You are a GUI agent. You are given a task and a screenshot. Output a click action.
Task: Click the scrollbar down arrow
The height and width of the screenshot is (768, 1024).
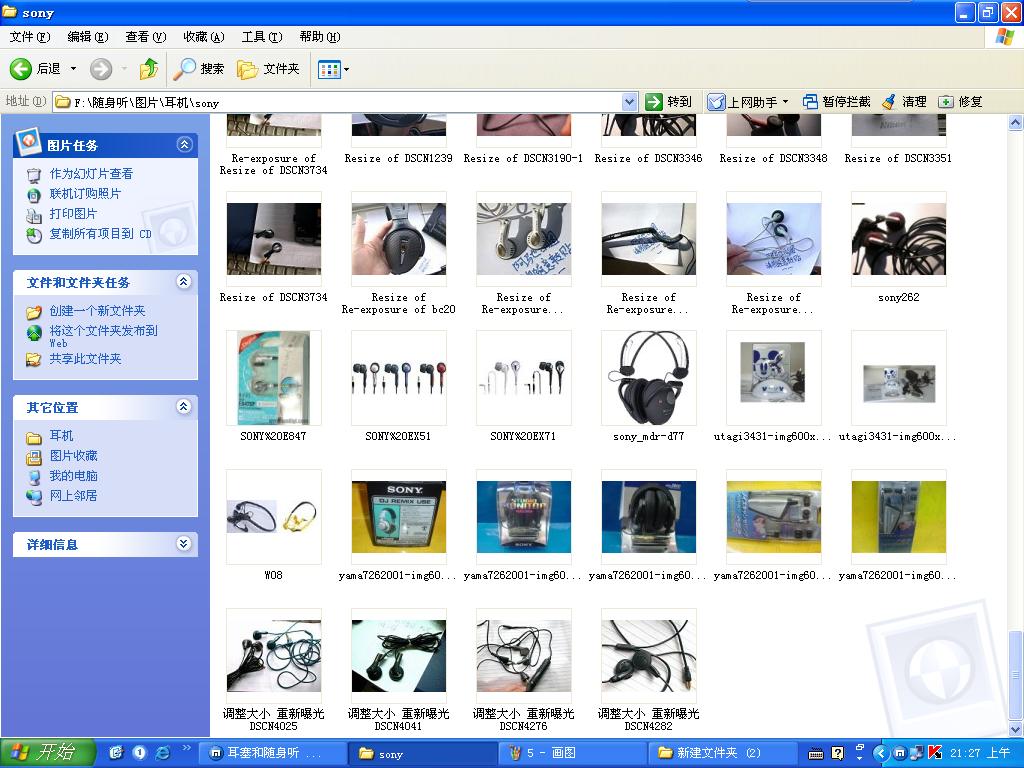click(1016, 729)
